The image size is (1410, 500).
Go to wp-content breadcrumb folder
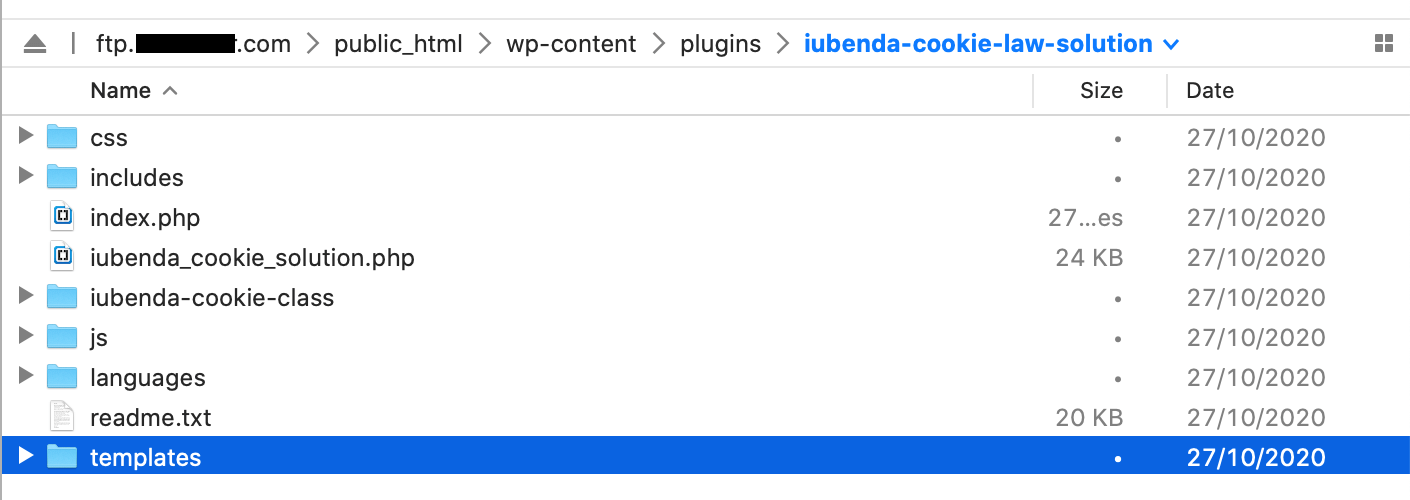click(570, 44)
